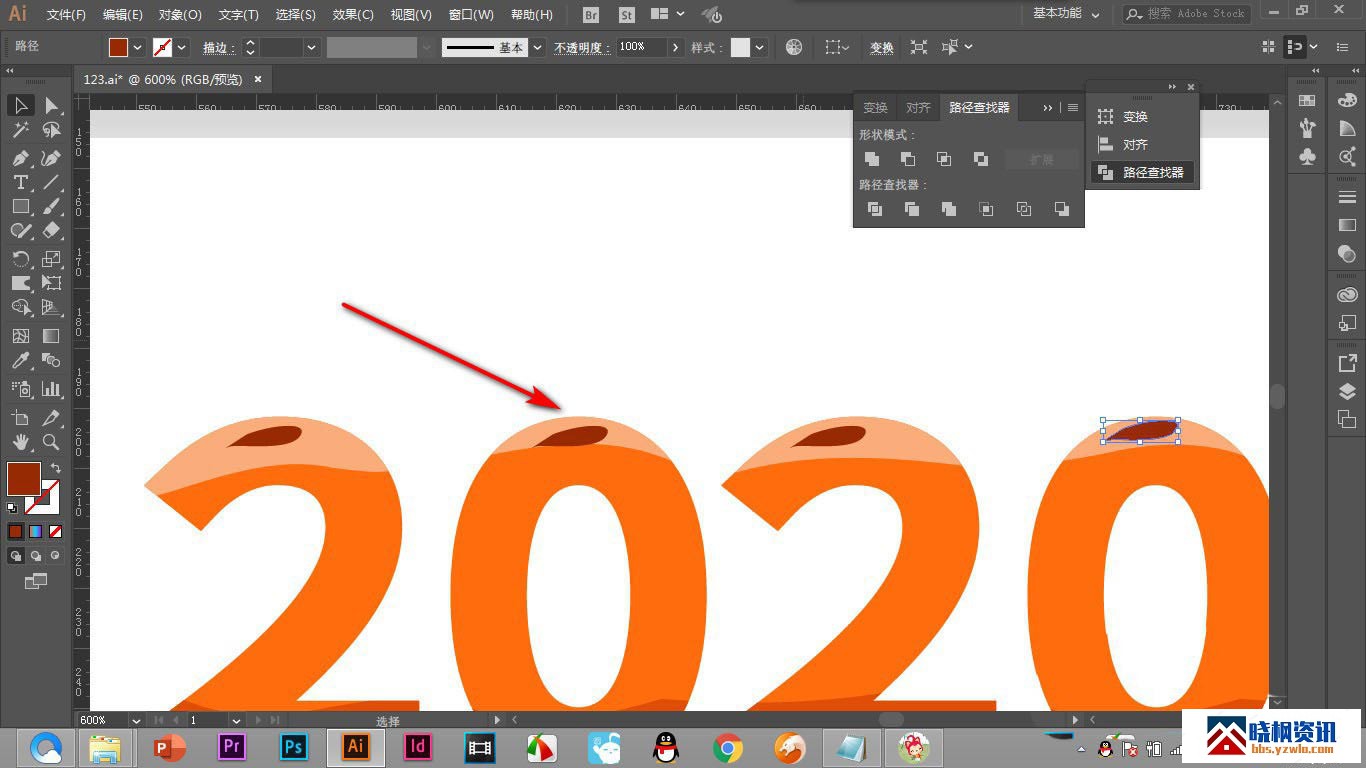1366x768 pixels.
Task: Click 路径查找器 in the collapsed panel list
Action: point(1152,172)
